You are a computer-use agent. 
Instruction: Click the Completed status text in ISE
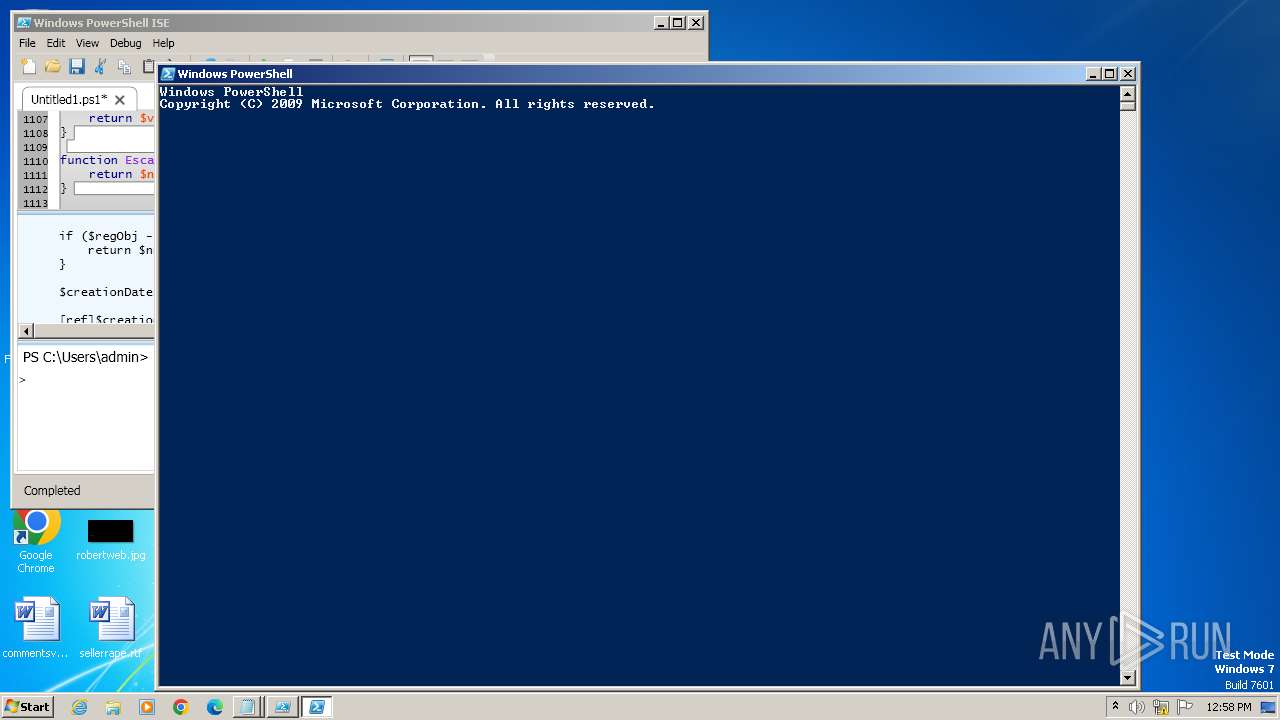pyautogui.click(x=52, y=490)
